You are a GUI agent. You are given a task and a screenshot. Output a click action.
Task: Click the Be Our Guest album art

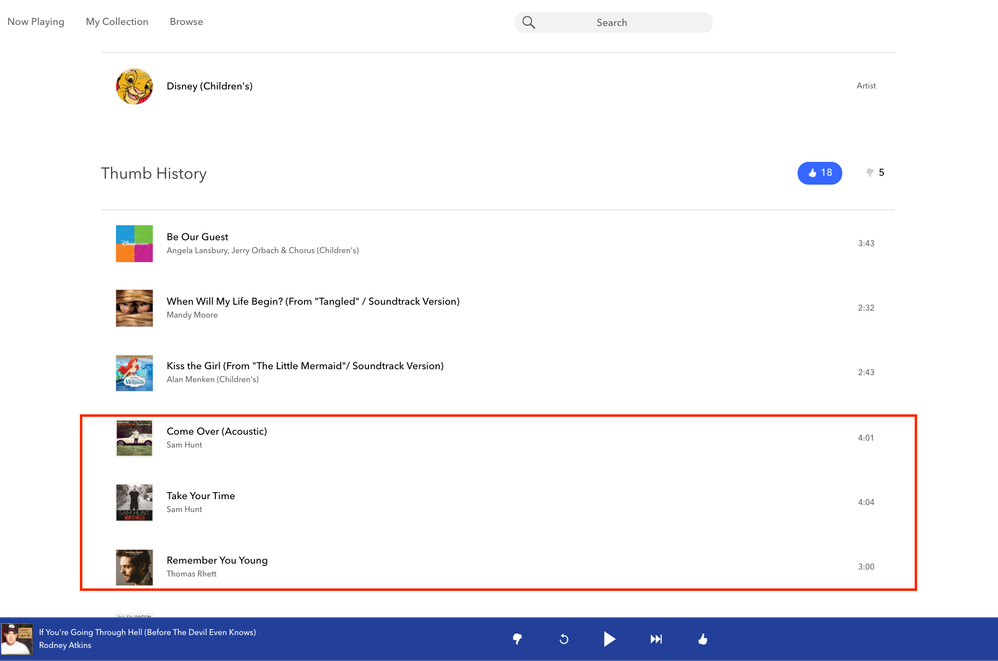coord(134,244)
